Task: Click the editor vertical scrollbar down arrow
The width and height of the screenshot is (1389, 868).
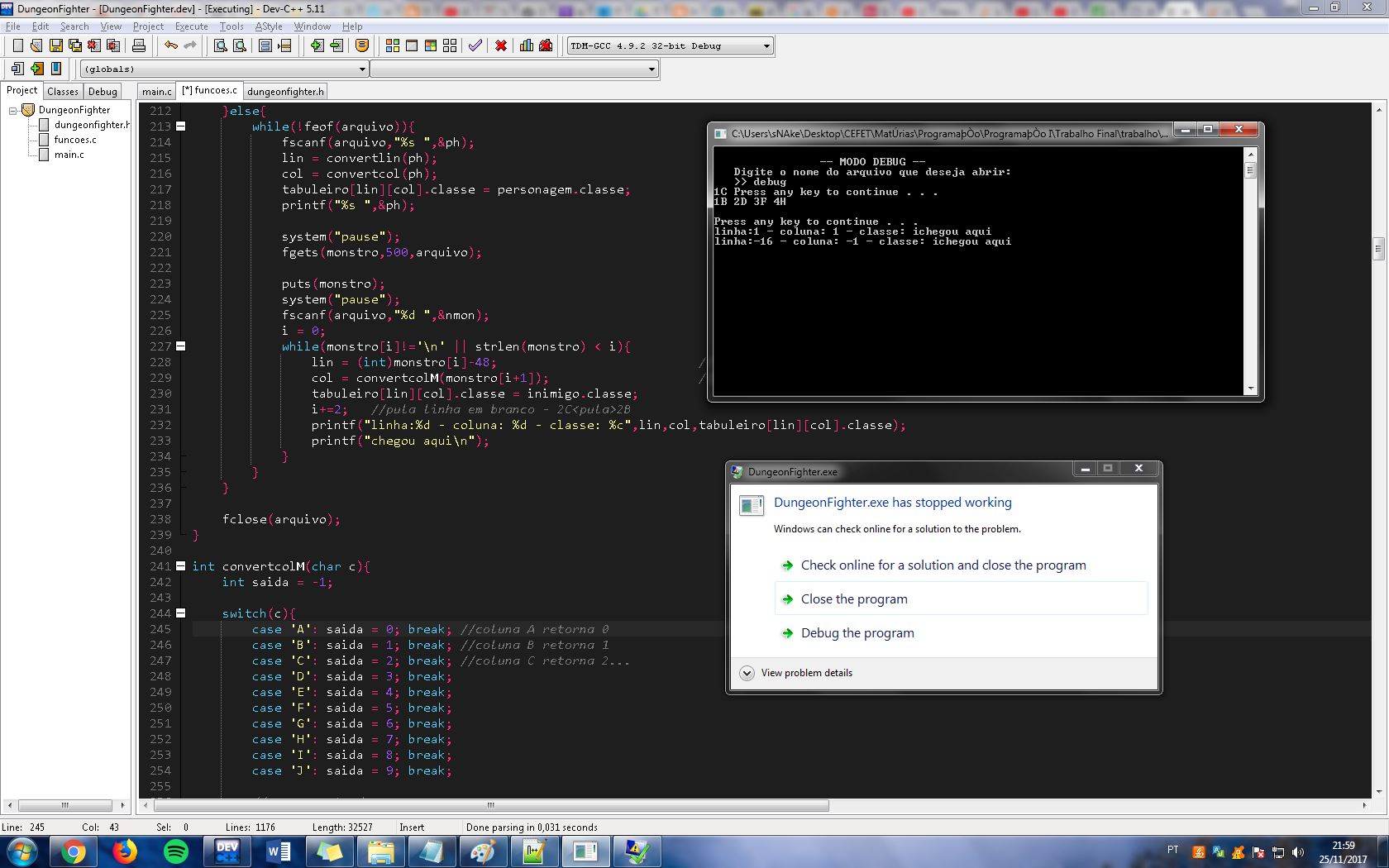Action: click(1379, 791)
